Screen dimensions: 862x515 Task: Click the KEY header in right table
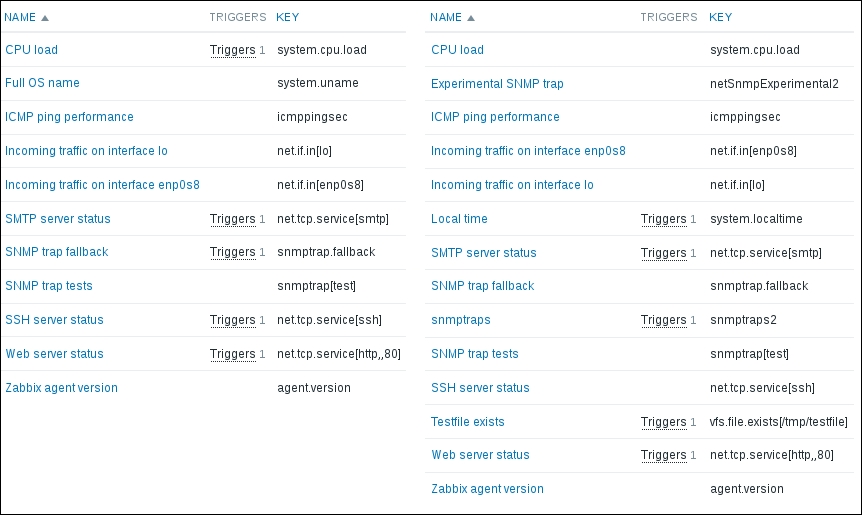pos(720,18)
